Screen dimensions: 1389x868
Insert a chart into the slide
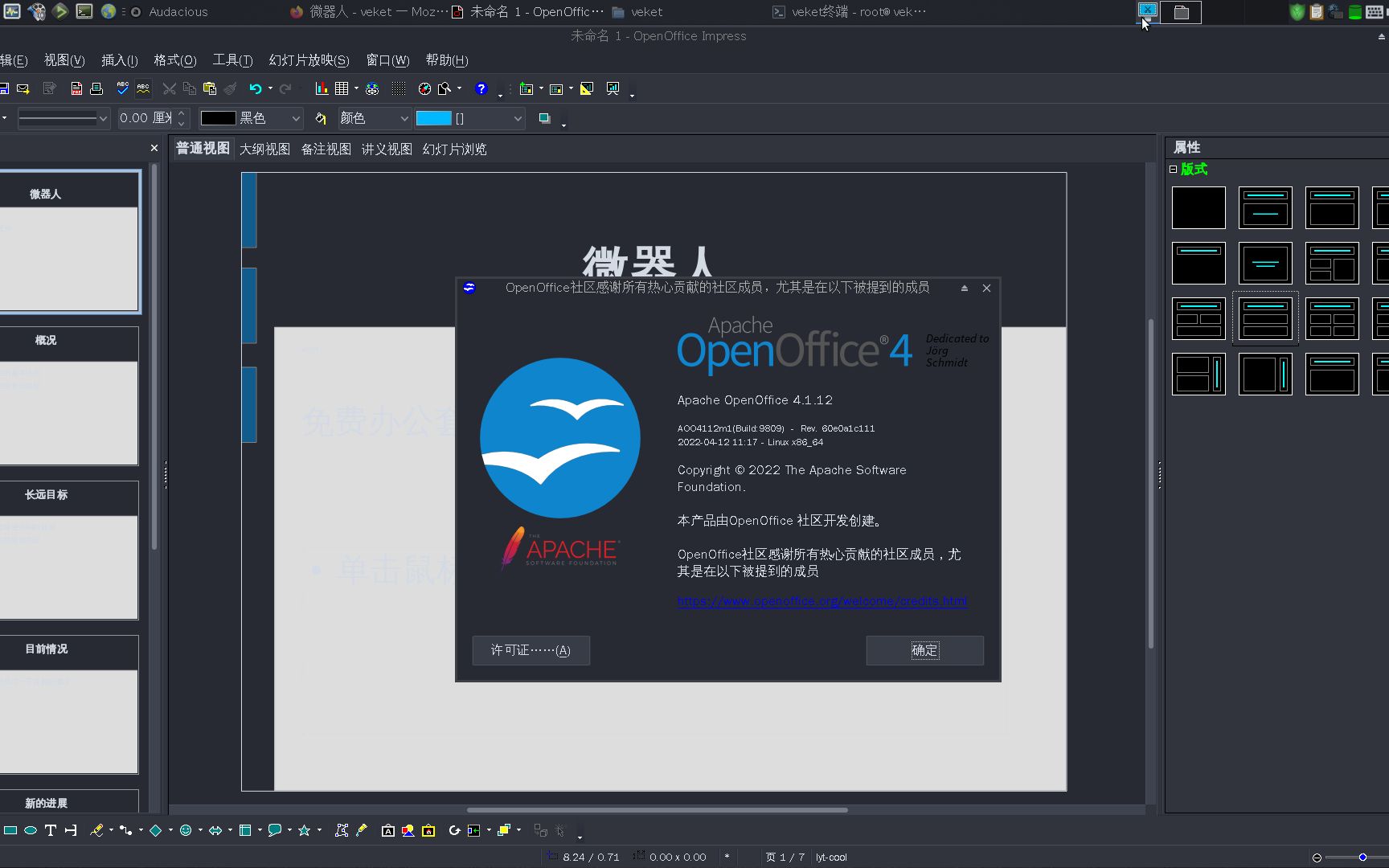322,88
